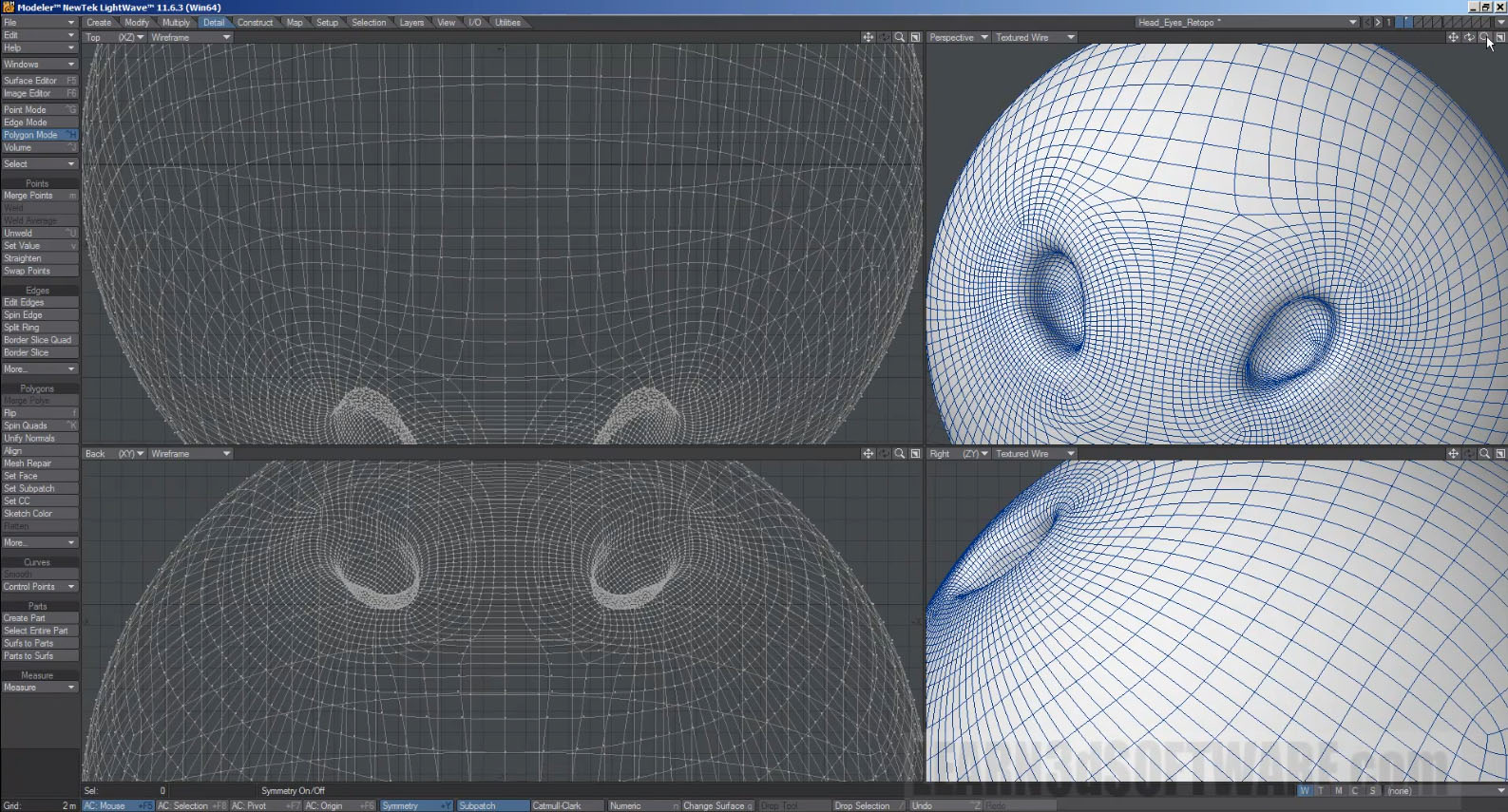This screenshot has height=812, width=1508.
Task: Click the Mesh Repair button
Action: (40, 463)
